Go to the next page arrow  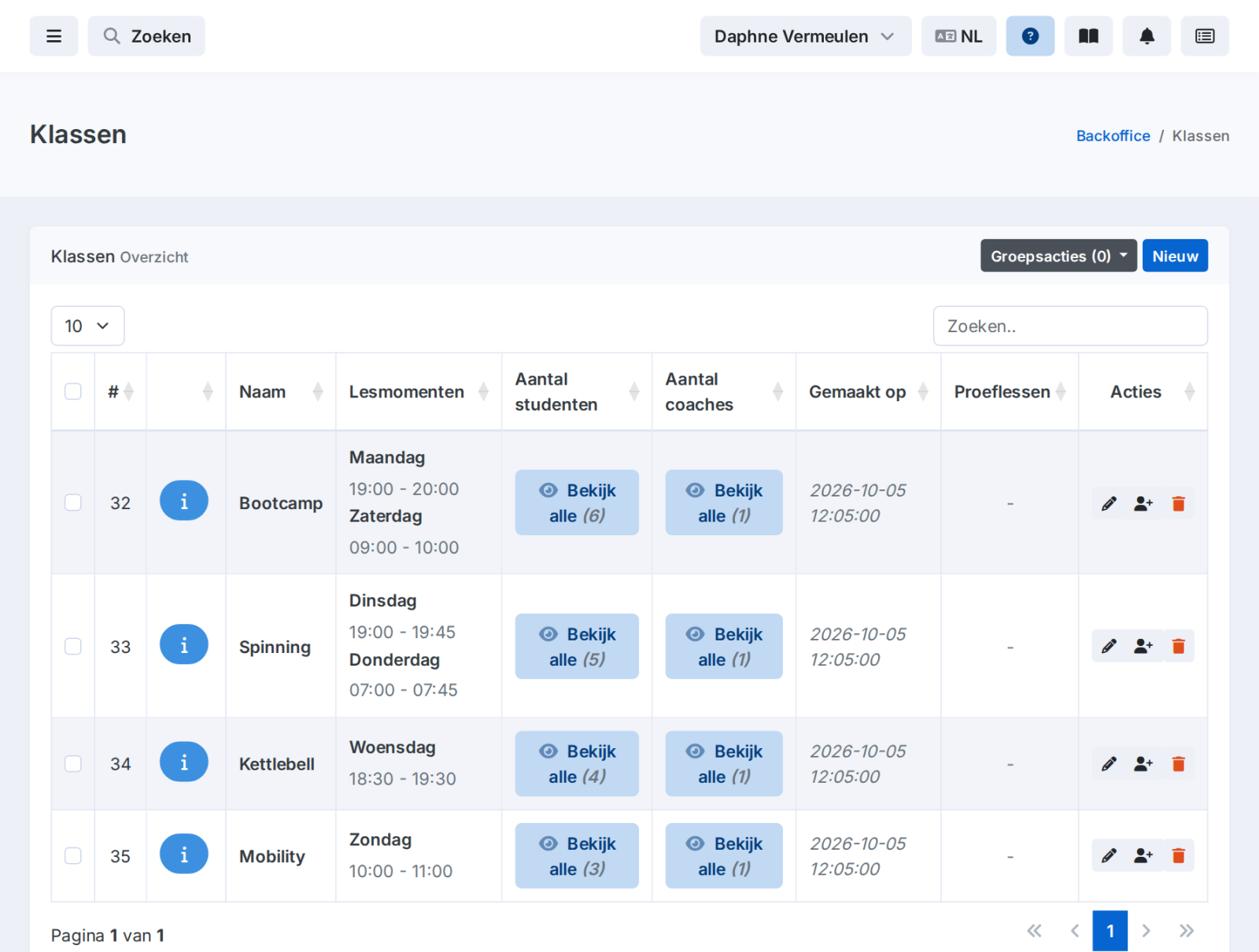click(x=1146, y=931)
